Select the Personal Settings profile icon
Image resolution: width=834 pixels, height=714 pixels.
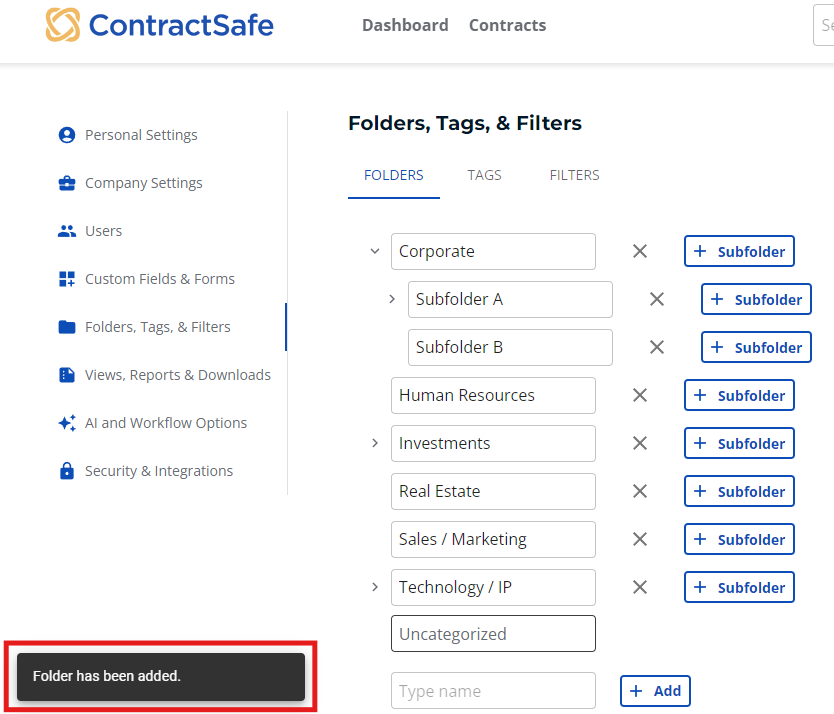click(65, 134)
